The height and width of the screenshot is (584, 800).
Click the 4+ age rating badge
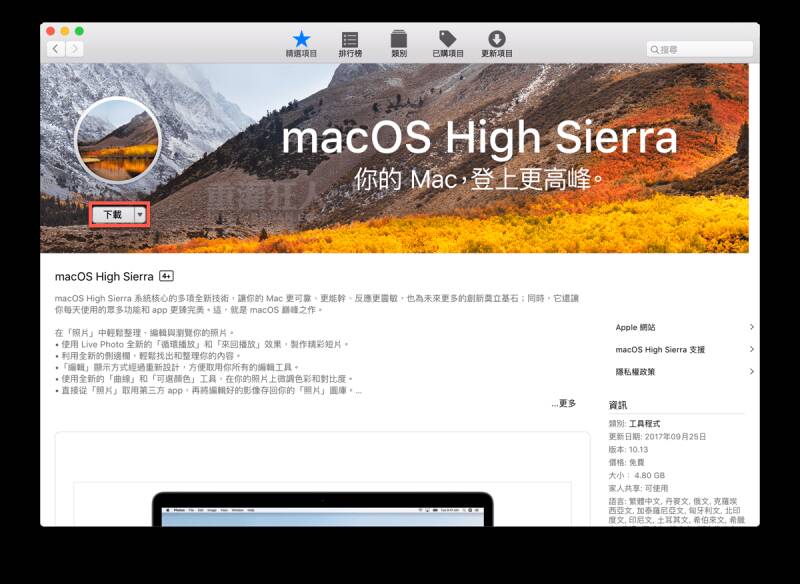point(166,276)
